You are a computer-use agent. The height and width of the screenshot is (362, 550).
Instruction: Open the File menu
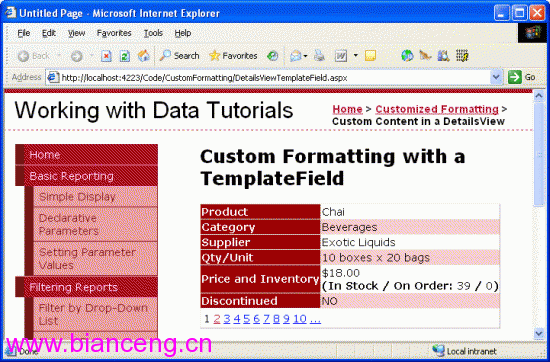(24, 33)
